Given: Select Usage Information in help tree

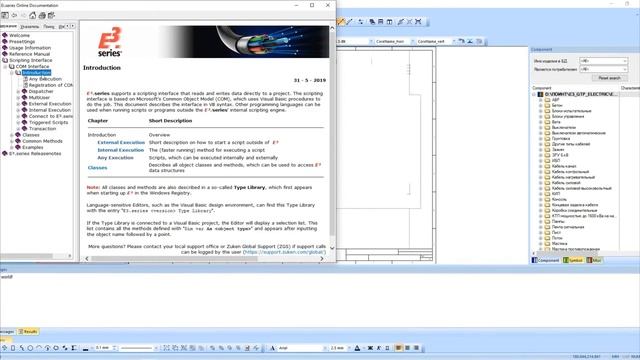Looking at the screenshot, I should coord(30,48).
